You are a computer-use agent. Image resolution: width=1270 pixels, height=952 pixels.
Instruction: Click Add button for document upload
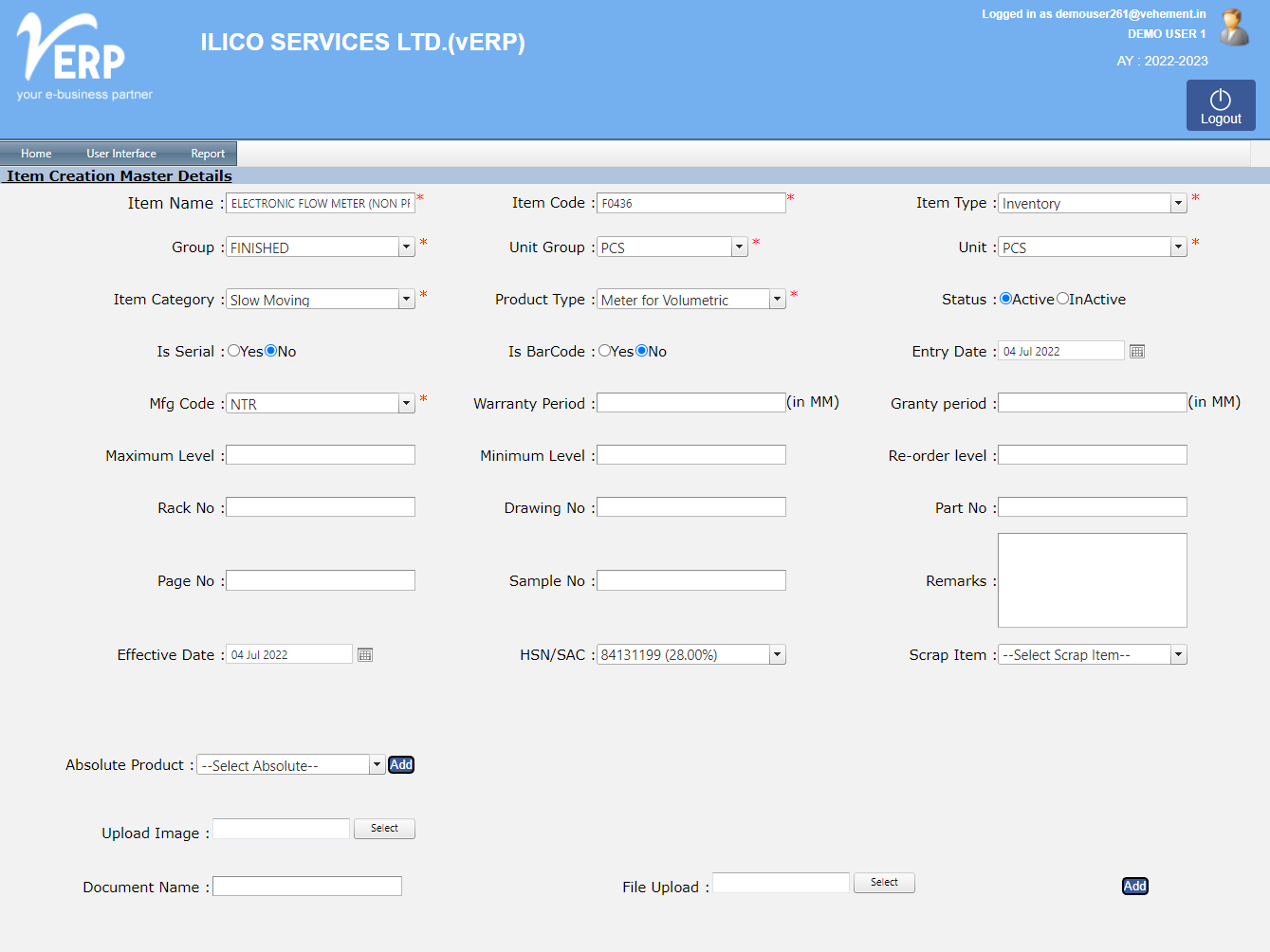1135,887
